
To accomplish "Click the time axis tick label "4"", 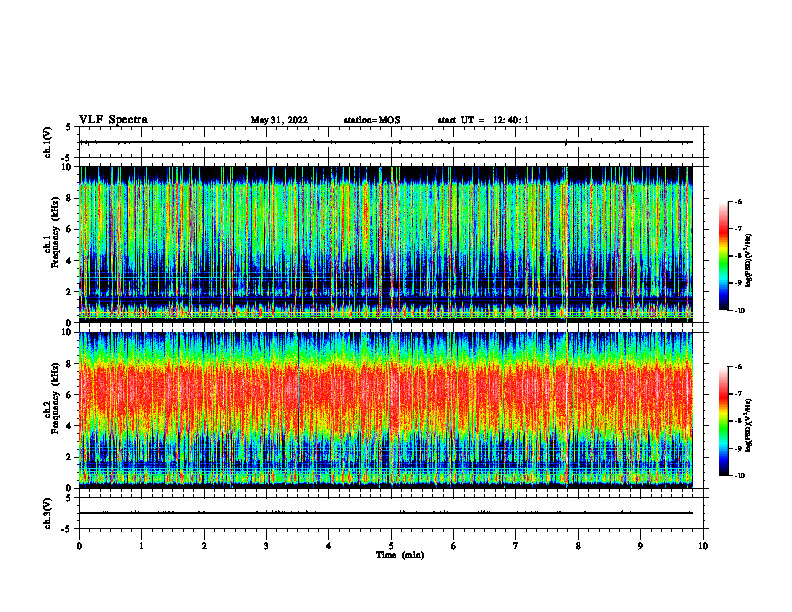I will pos(329,546).
